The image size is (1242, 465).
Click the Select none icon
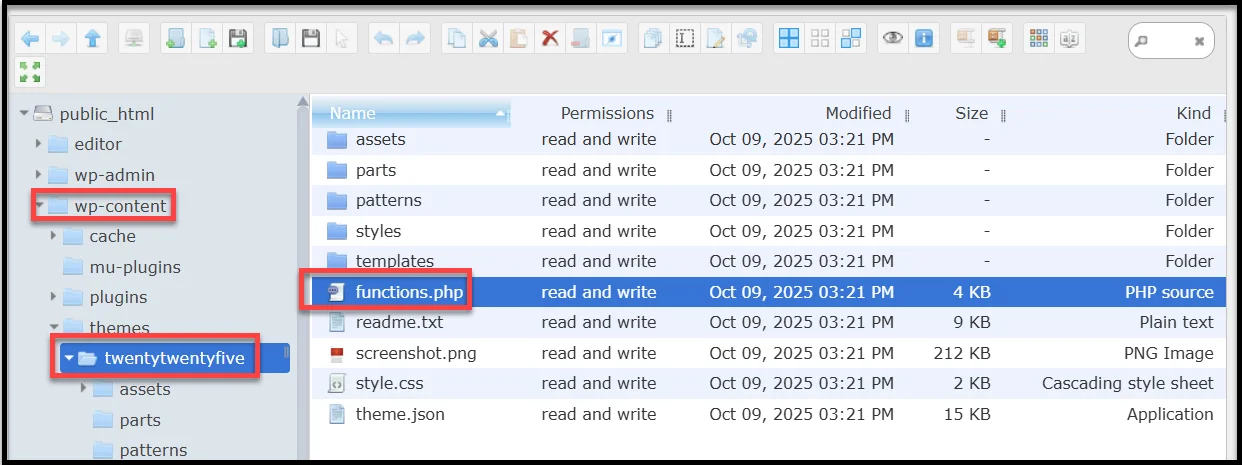(820, 39)
